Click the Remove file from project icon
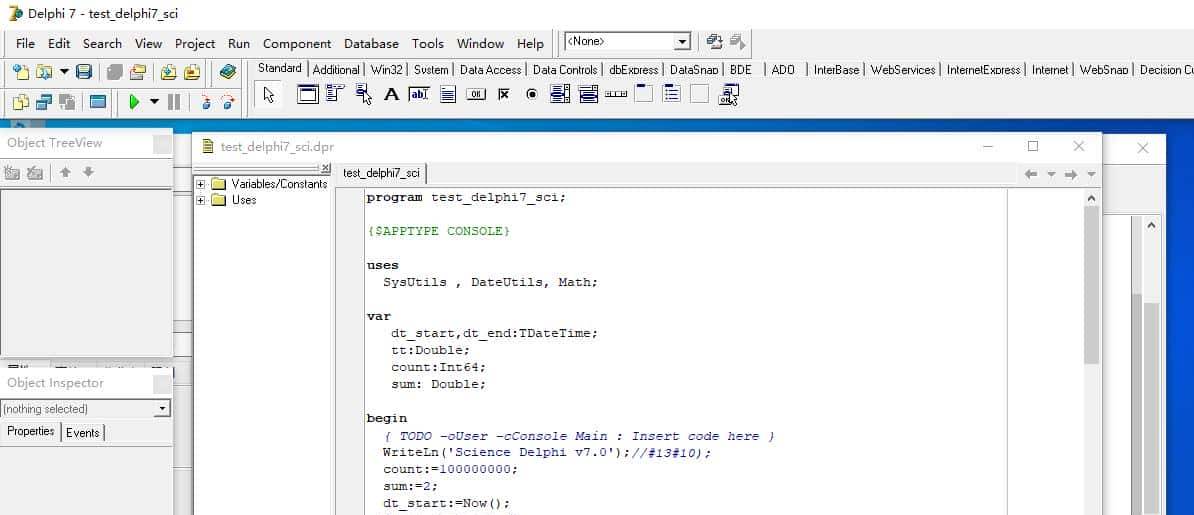This screenshot has height=515, width=1194. pyautogui.click(x=192, y=72)
